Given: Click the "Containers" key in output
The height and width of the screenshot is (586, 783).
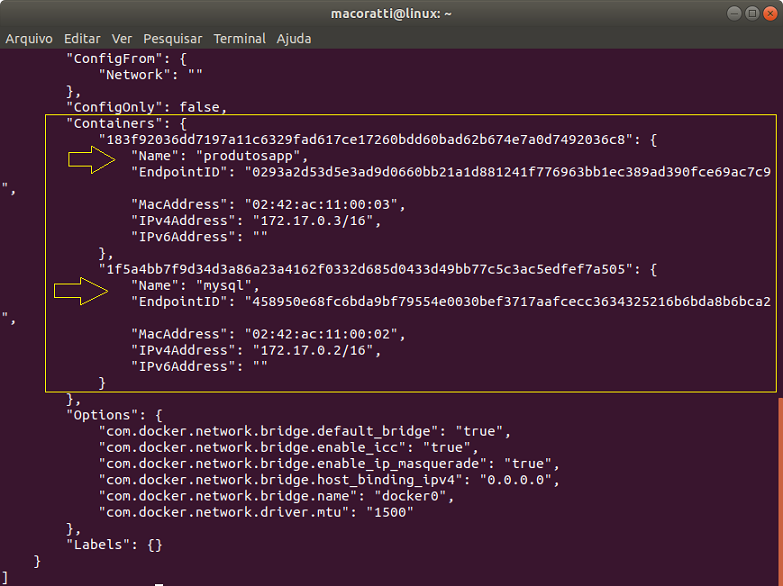Looking at the screenshot, I should tap(111, 123).
